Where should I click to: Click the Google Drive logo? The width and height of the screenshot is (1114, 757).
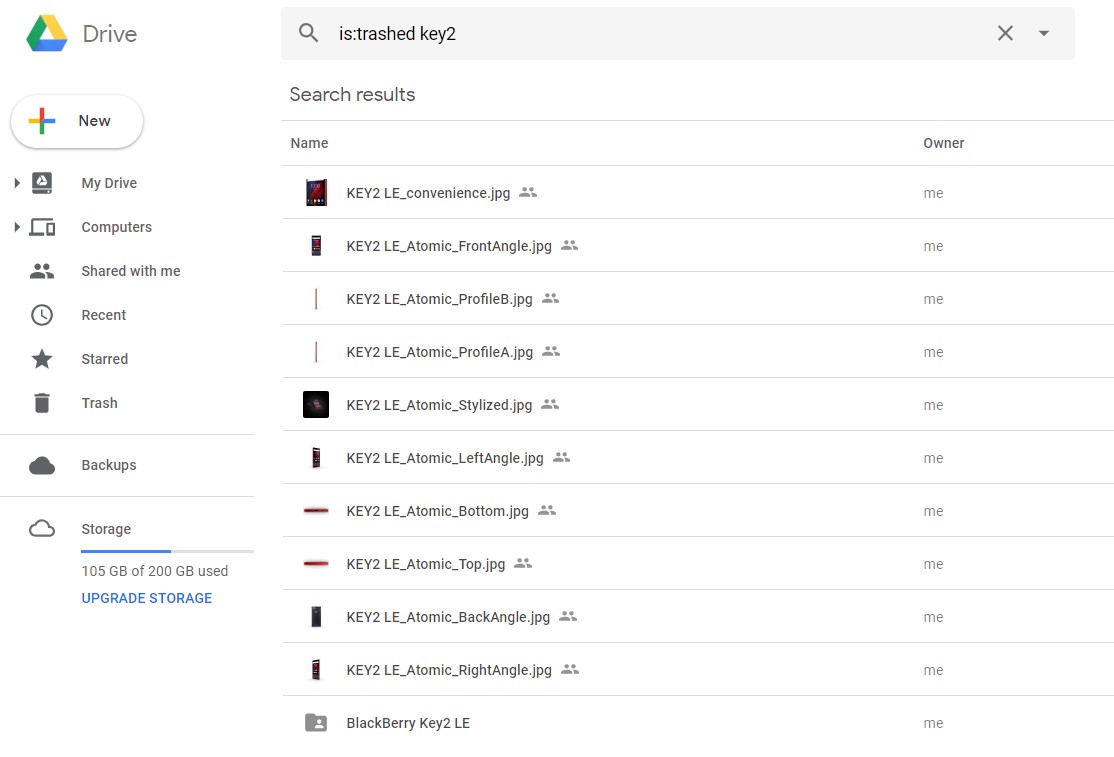(x=47, y=34)
